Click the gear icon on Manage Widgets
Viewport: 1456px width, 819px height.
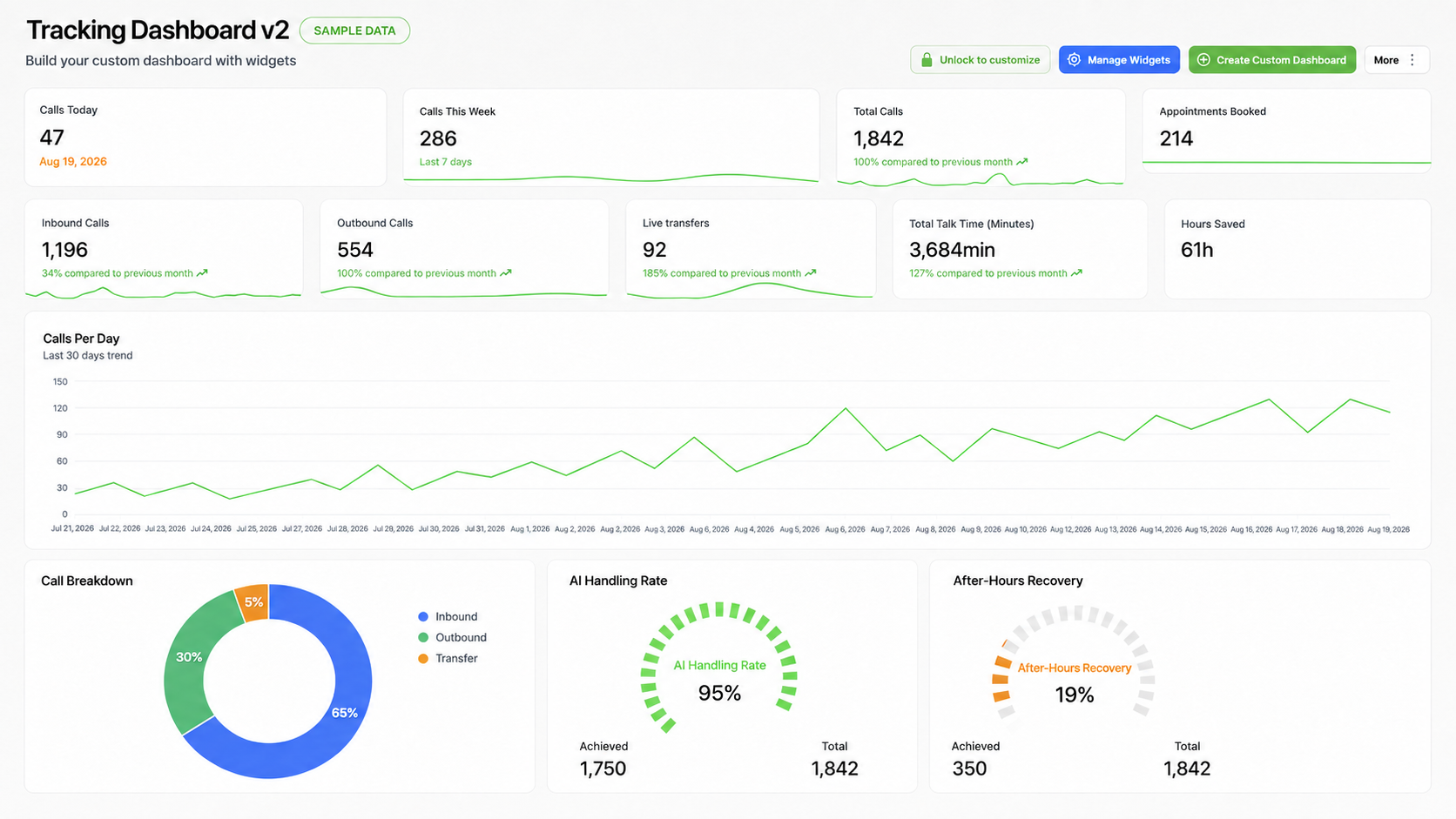(x=1074, y=60)
